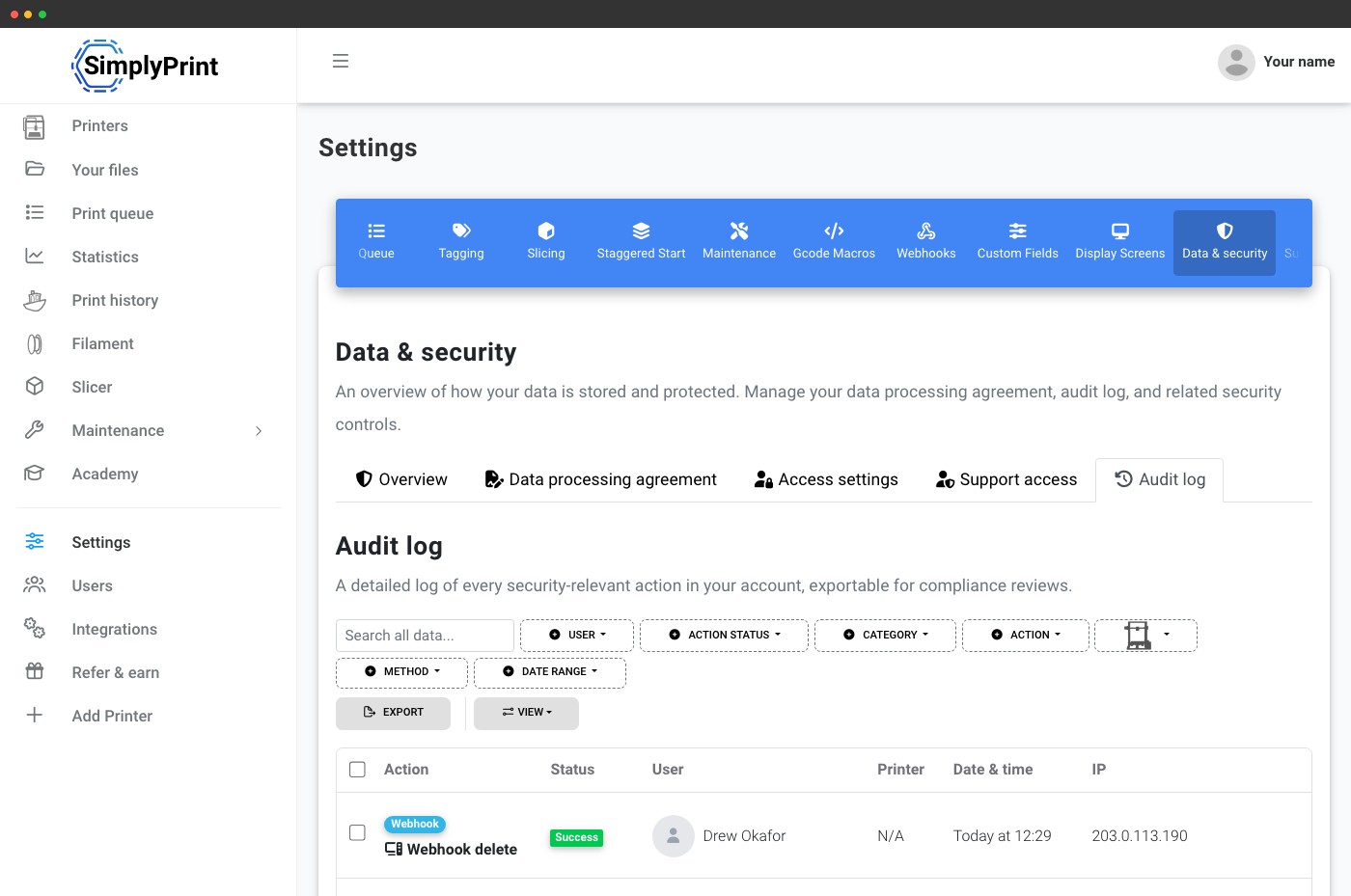1351x896 pixels.
Task: Click the Today at 12:29 timestamp
Action: click(x=1003, y=836)
